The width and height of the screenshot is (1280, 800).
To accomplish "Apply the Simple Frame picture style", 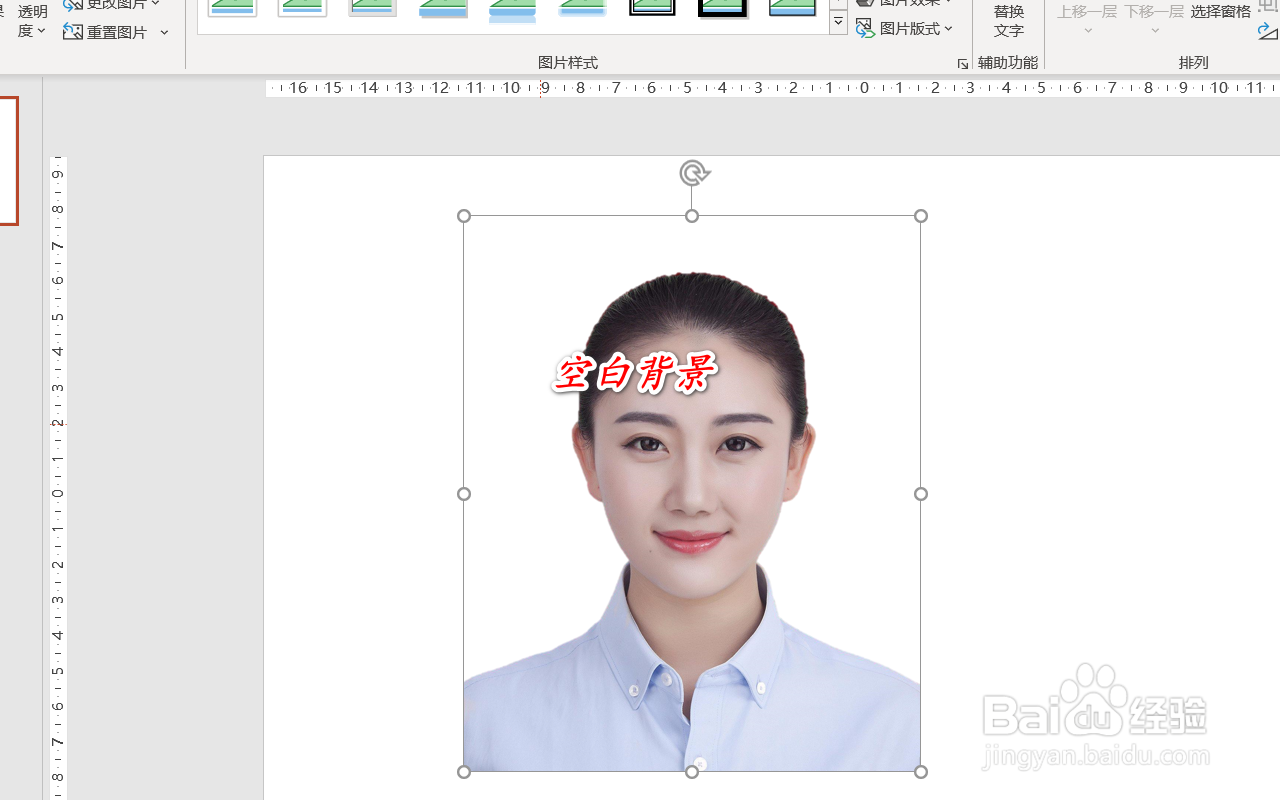I will pos(233,8).
